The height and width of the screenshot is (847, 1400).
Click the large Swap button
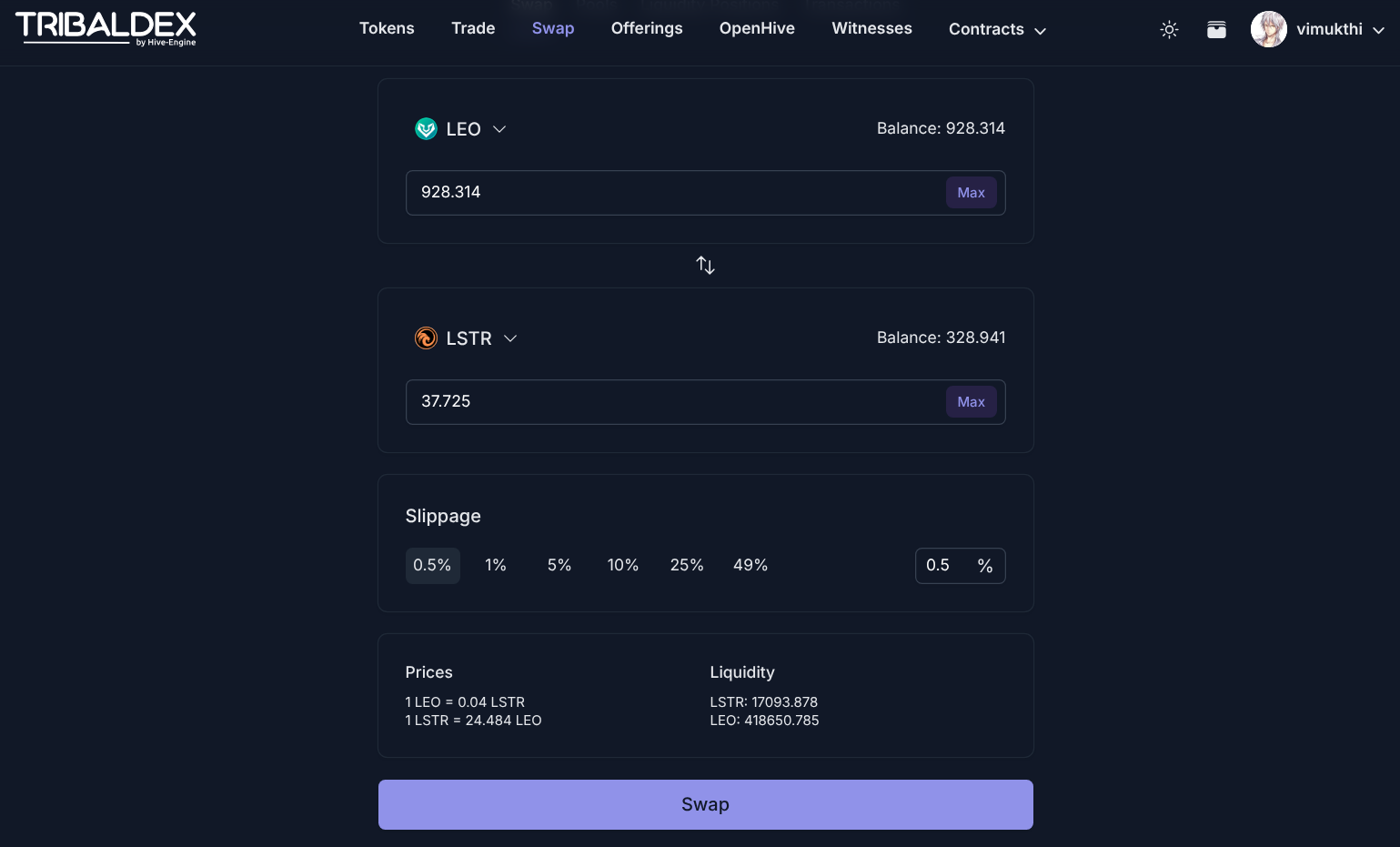[x=705, y=804]
